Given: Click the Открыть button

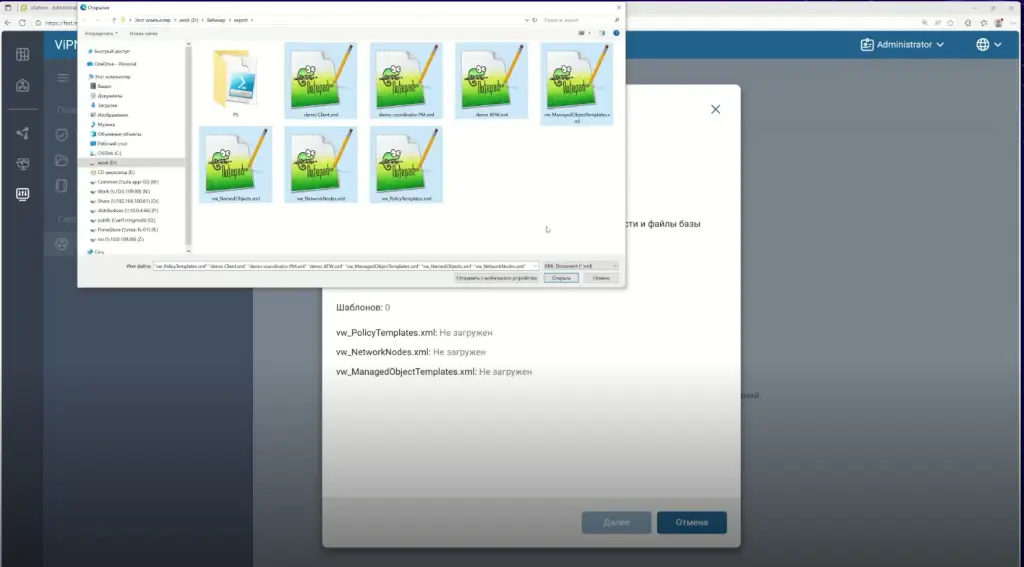Looking at the screenshot, I should [x=561, y=278].
